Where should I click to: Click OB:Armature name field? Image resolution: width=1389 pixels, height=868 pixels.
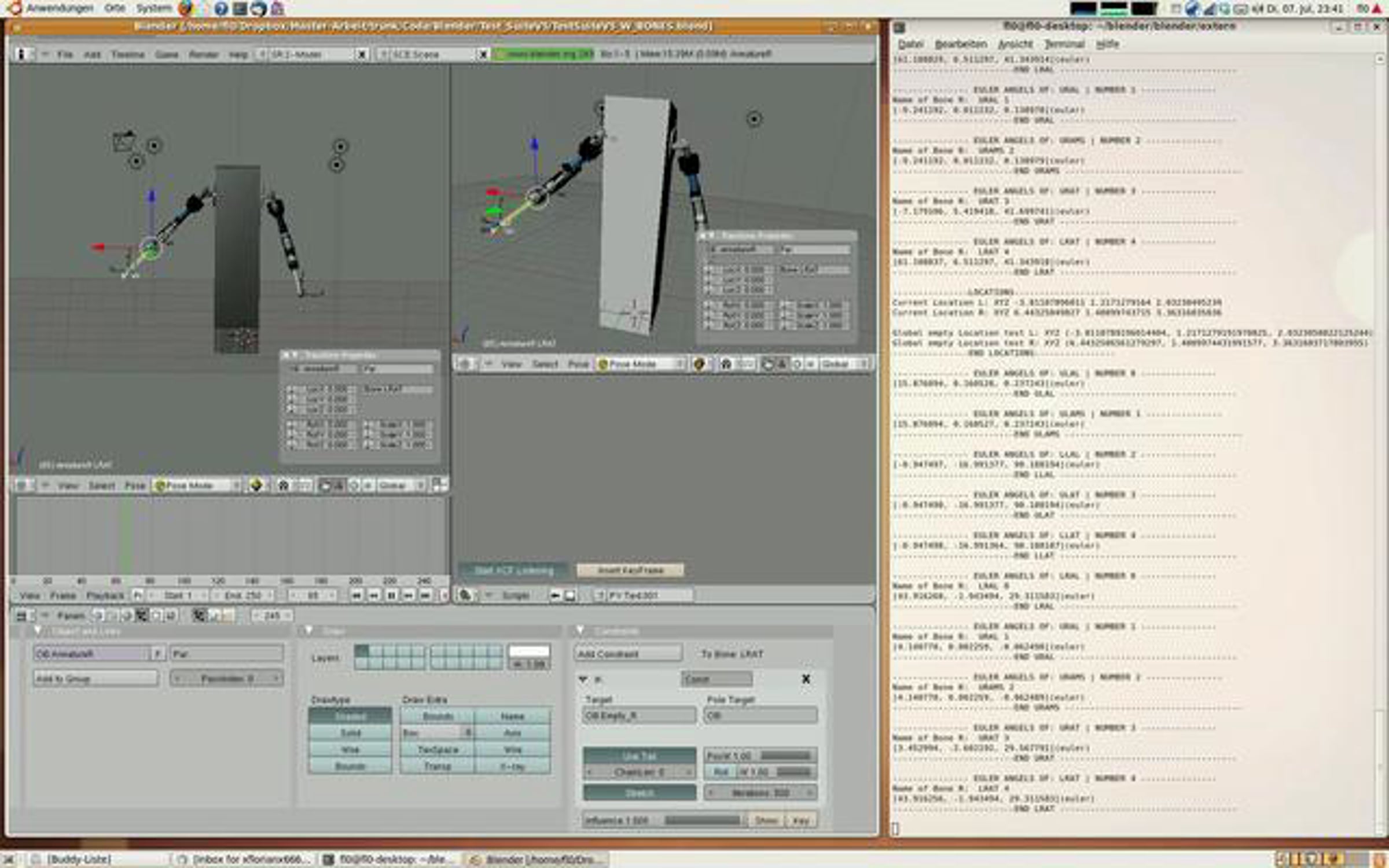pos(93,654)
